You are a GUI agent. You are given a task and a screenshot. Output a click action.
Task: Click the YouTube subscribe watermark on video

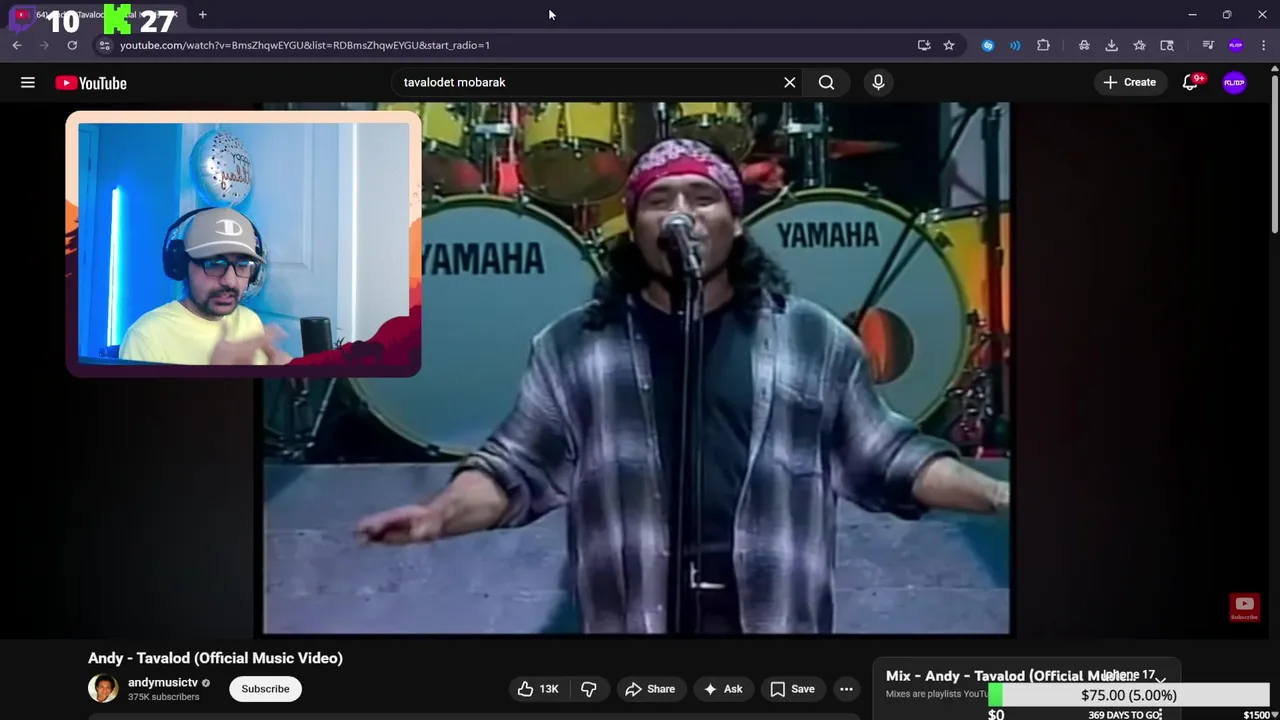coord(1244,607)
